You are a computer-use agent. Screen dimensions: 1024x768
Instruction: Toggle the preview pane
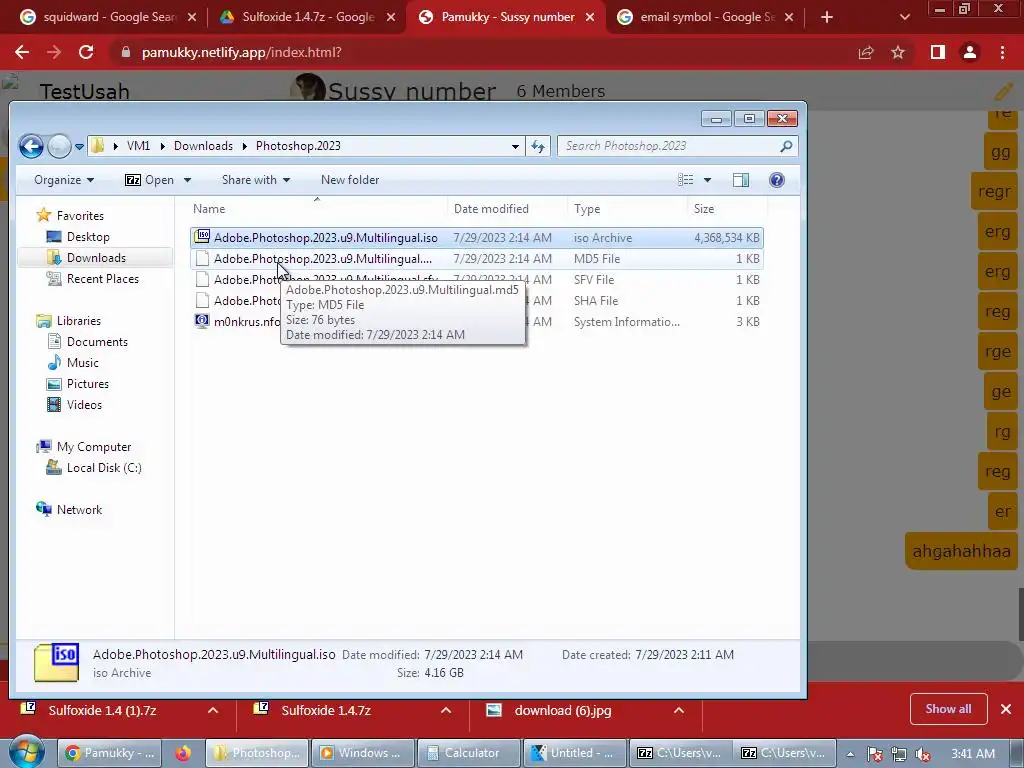click(741, 180)
